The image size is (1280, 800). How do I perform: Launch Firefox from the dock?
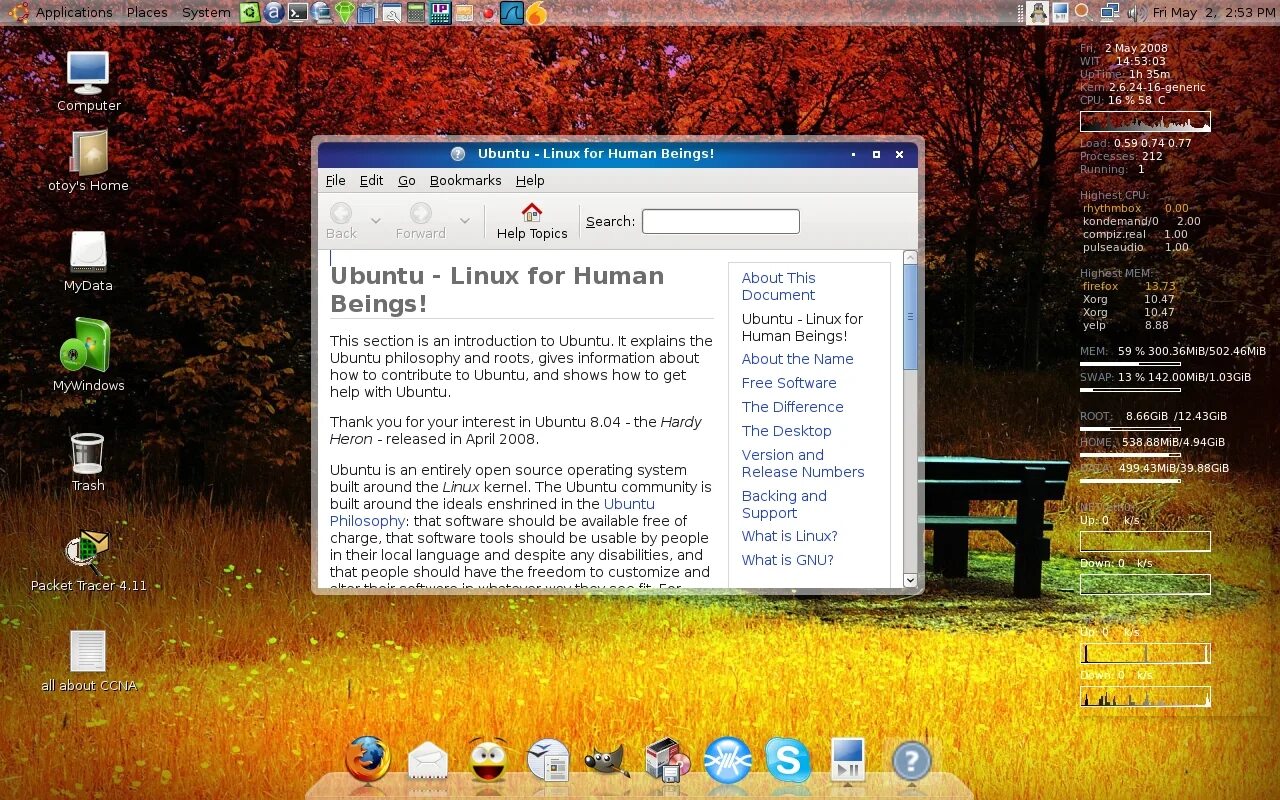tap(368, 760)
